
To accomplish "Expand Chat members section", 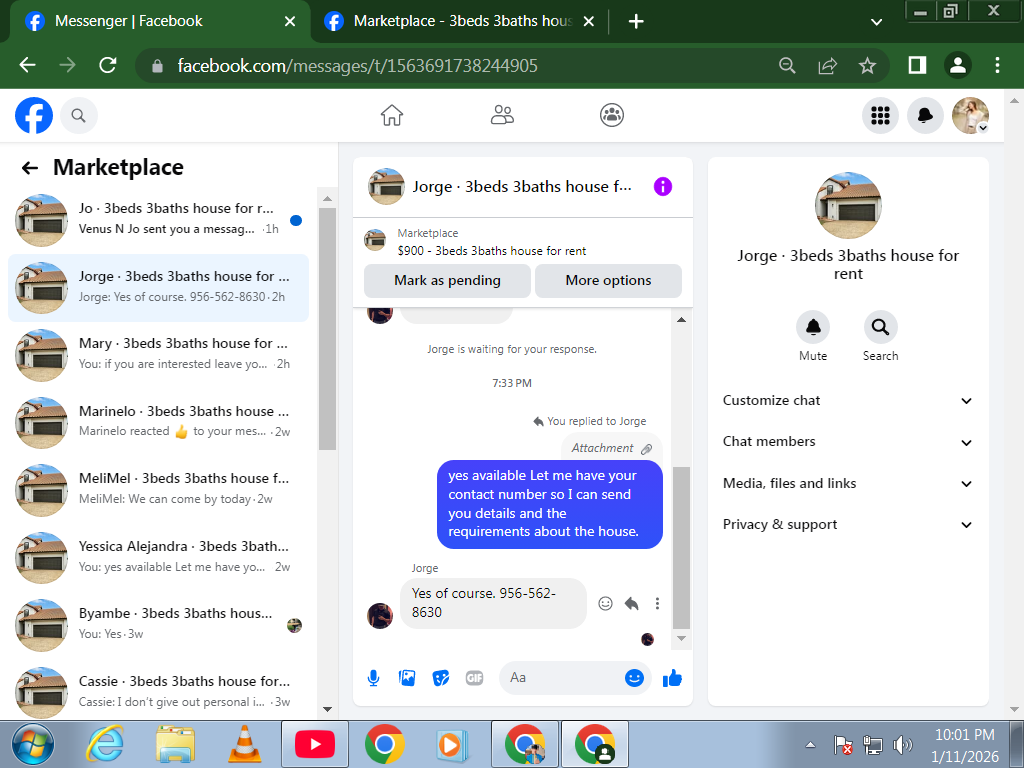I will tap(848, 442).
